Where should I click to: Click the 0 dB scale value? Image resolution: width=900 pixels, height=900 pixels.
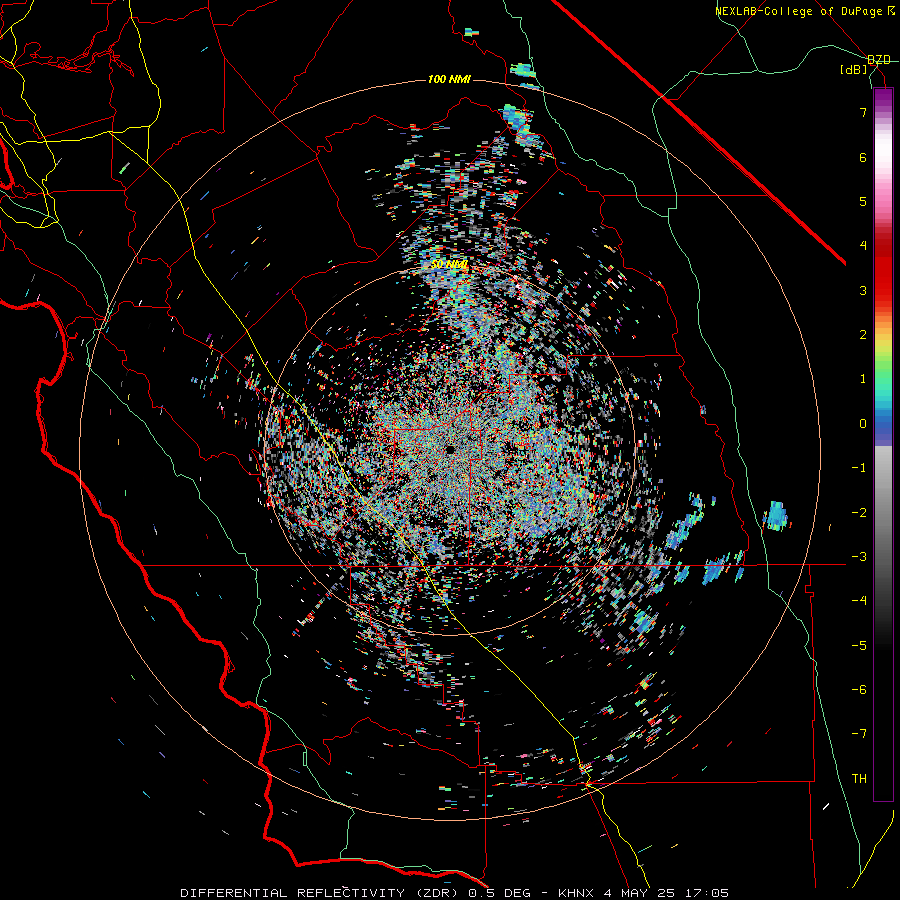pyautogui.click(x=863, y=424)
